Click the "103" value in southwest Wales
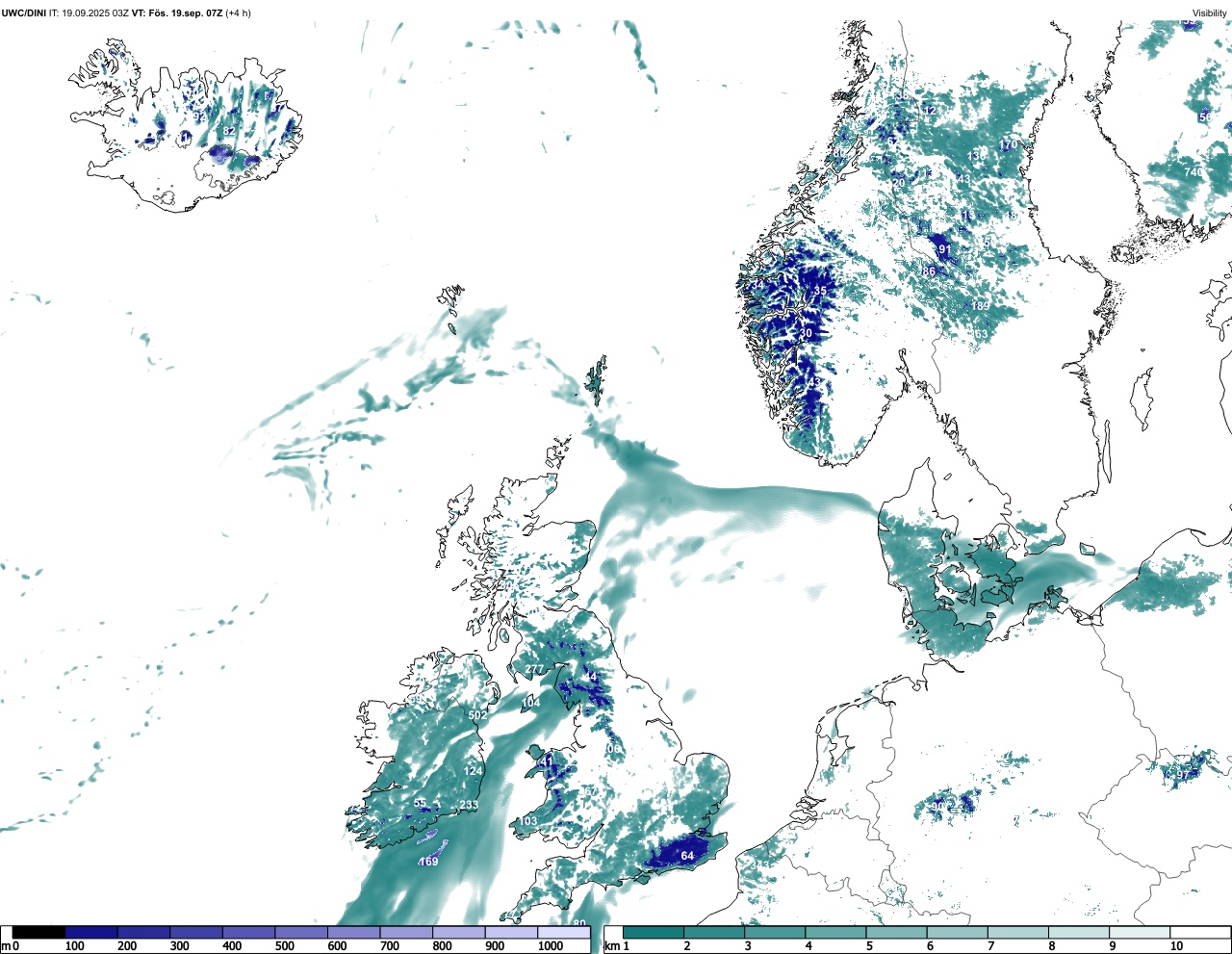This screenshot has width=1232, height=954. tap(528, 821)
